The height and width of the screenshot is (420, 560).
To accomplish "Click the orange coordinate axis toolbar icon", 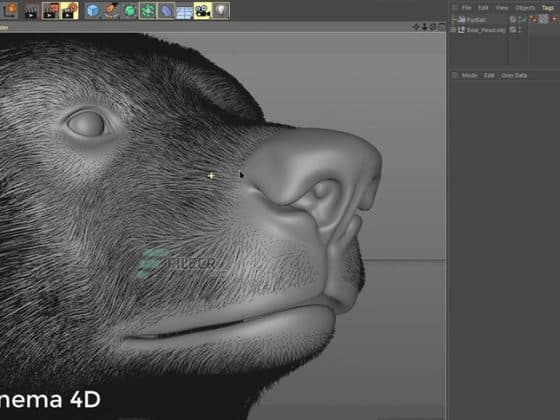I will click(x=10, y=11).
